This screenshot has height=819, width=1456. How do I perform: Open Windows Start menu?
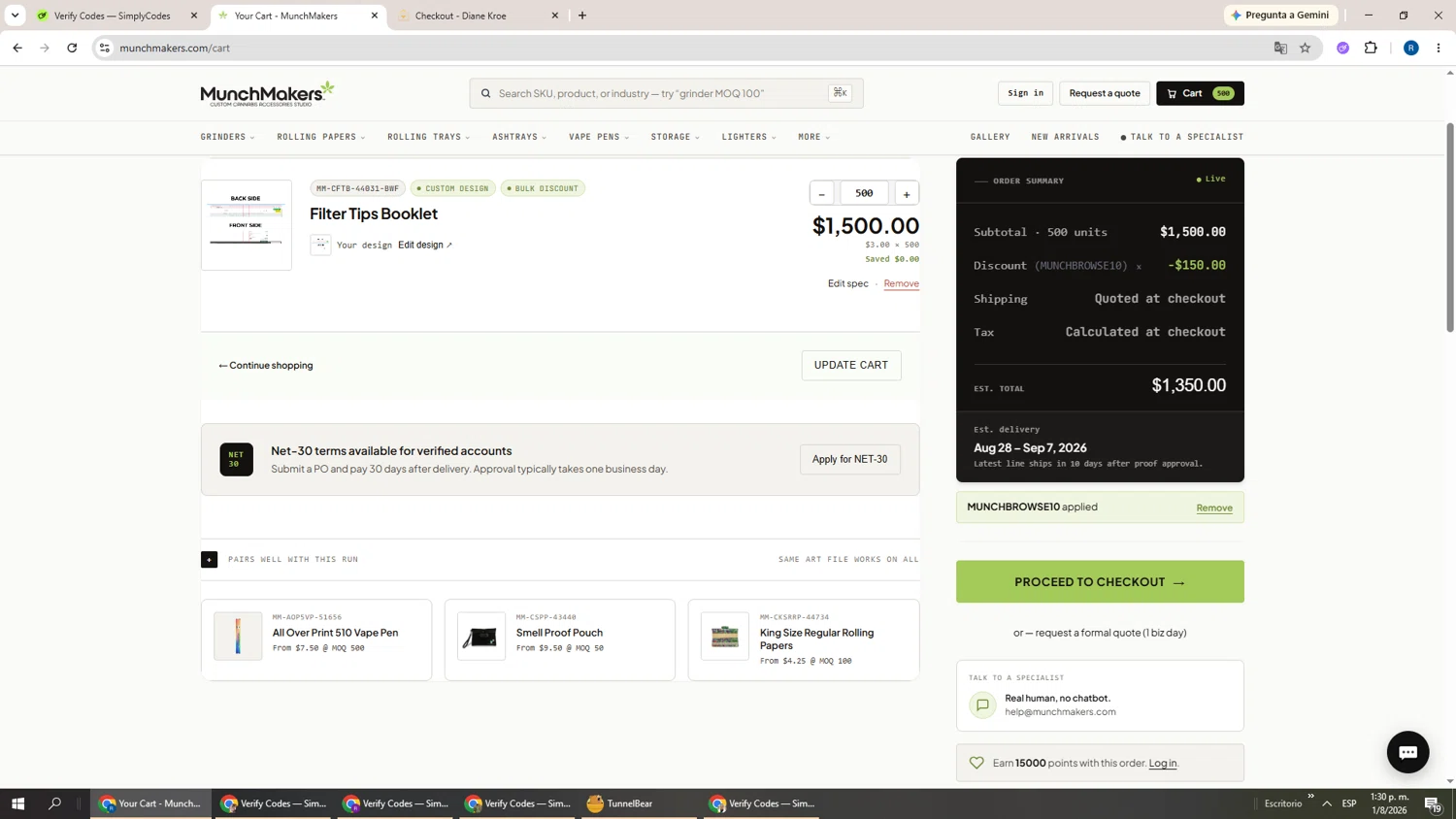(17, 803)
